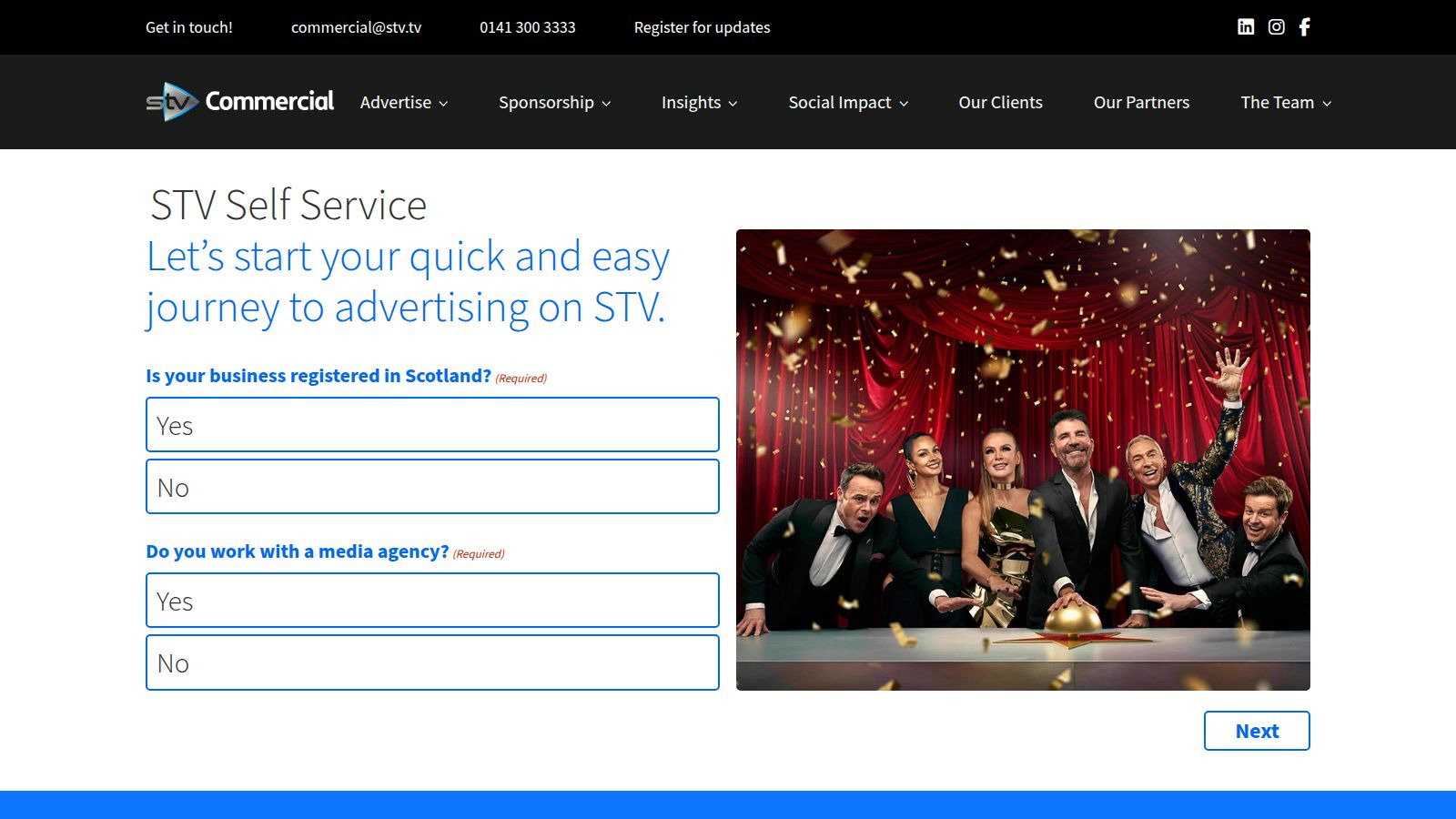Open the Instagram social icon
The height and width of the screenshot is (819, 1456).
(x=1277, y=27)
